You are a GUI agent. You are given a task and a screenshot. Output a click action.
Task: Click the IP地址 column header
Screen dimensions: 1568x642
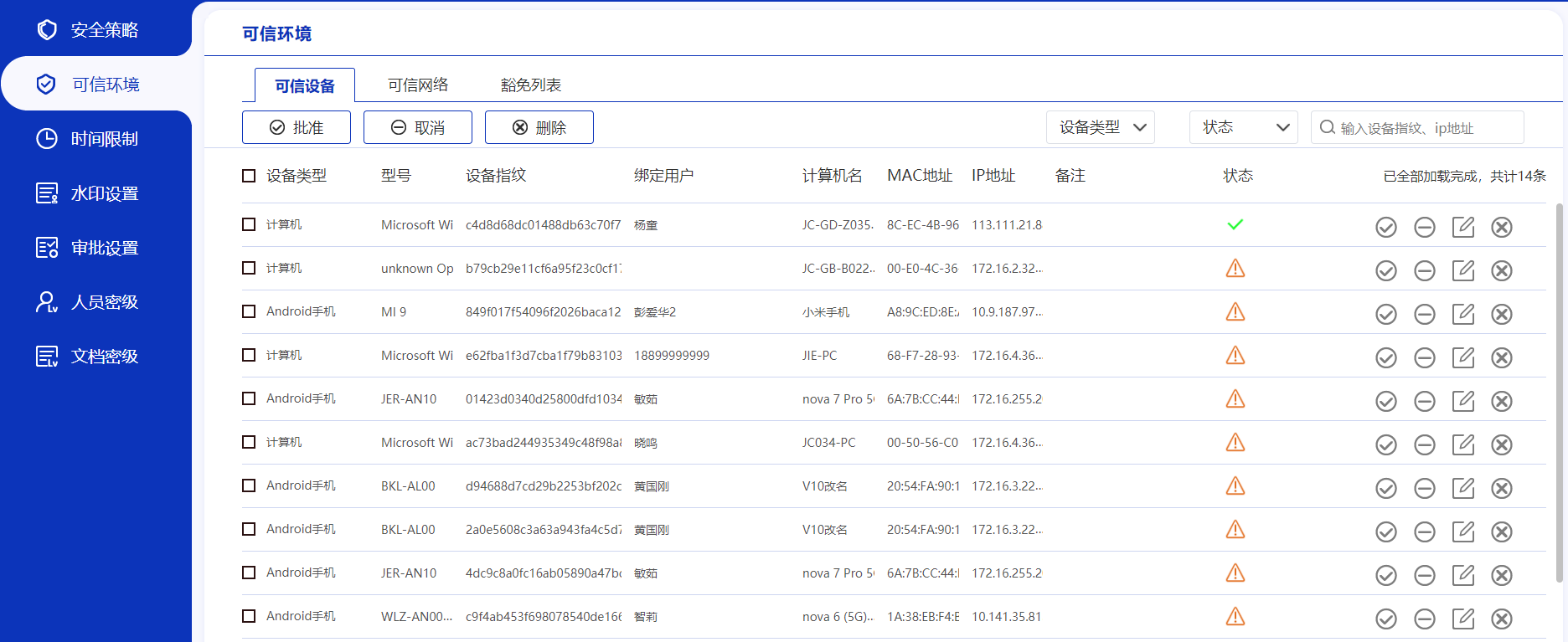pyautogui.click(x=993, y=176)
